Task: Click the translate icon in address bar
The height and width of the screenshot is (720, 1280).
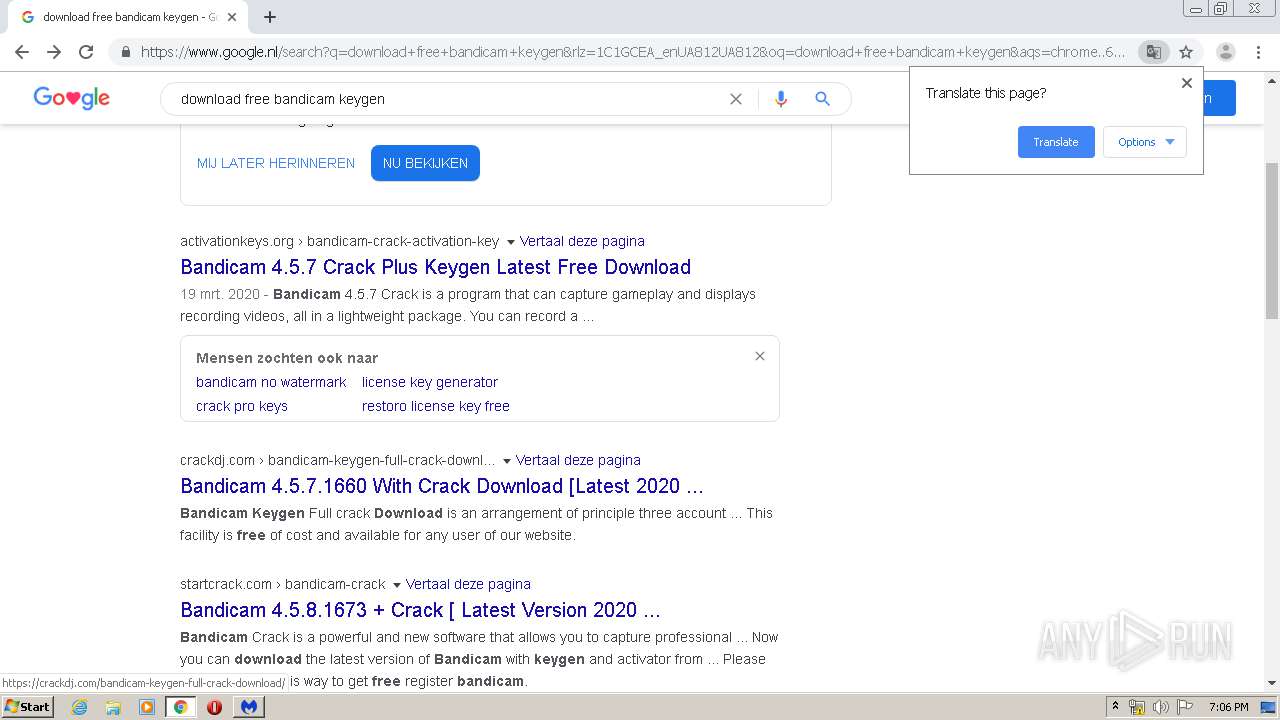Action: tap(1153, 52)
